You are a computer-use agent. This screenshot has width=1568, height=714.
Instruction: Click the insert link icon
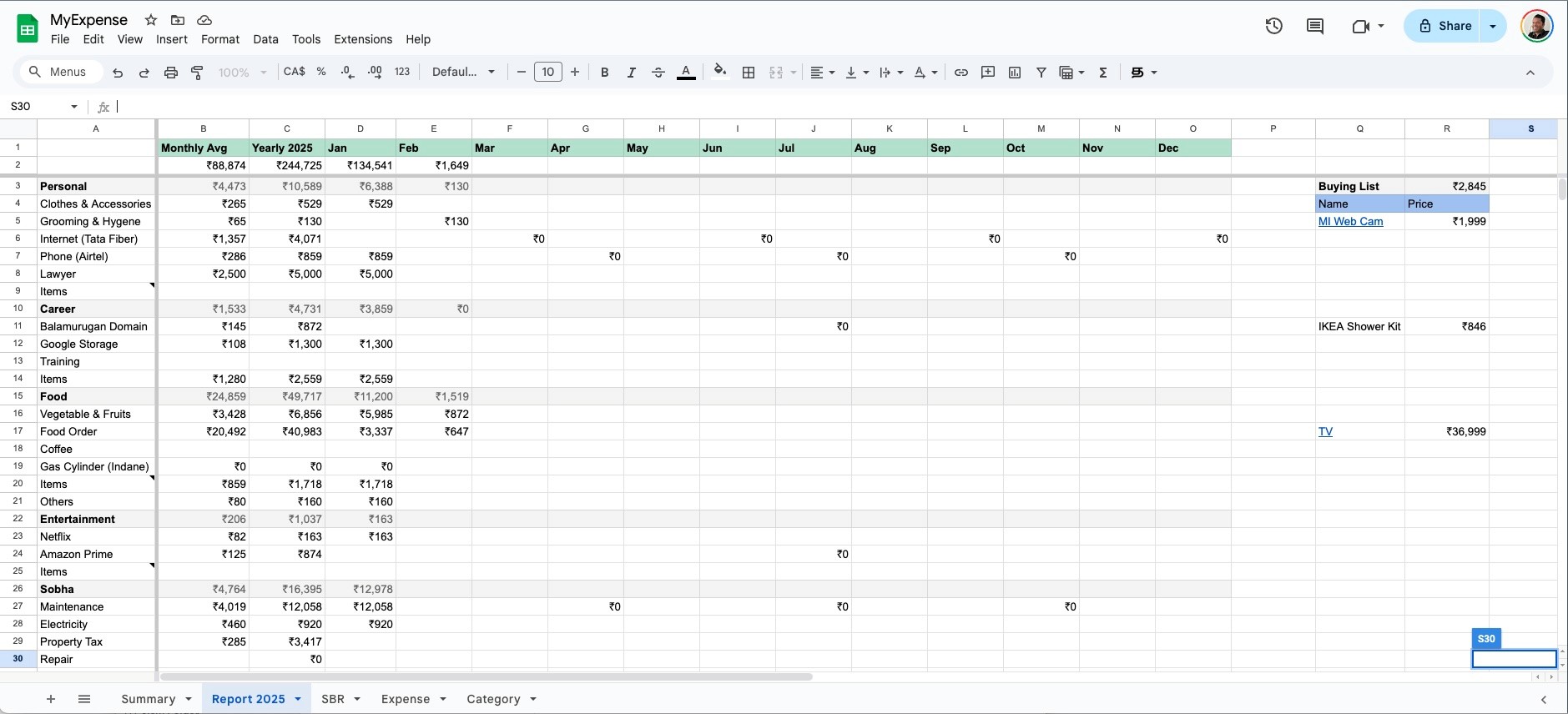[x=961, y=73]
